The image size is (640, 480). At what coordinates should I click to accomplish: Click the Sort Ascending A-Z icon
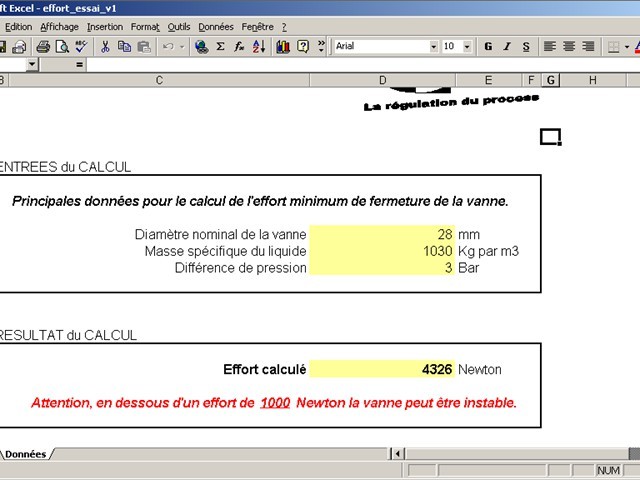coord(258,47)
